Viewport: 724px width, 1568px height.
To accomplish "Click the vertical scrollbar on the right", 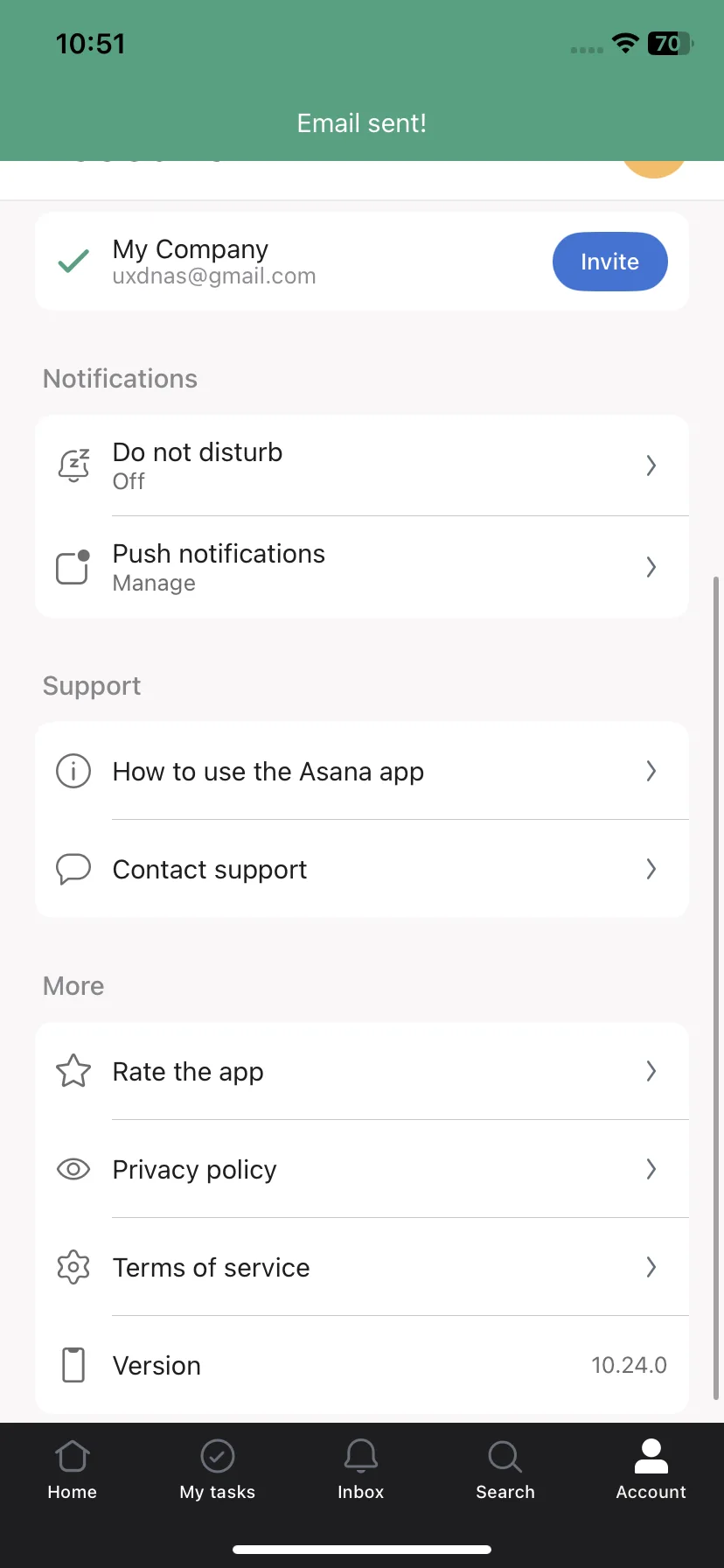I will point(716,989).
